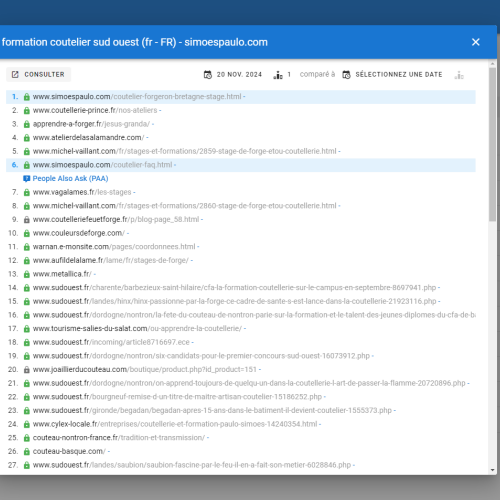The height and width of the screenshot is (500, 500).
Task: Click green padlock icon beside tourisme-salies-du-salat.com
Action: pyautogui.click(x=27, y=329)
